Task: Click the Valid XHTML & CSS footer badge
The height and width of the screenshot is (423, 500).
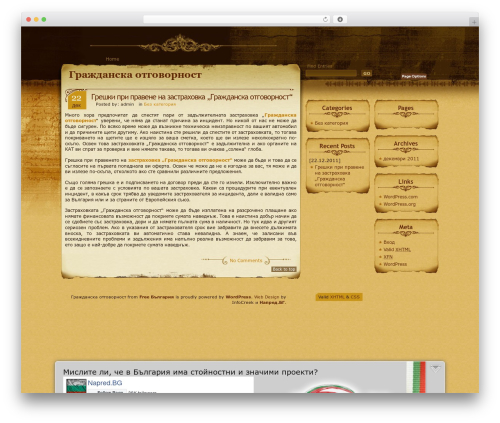Action: [339, 297]
